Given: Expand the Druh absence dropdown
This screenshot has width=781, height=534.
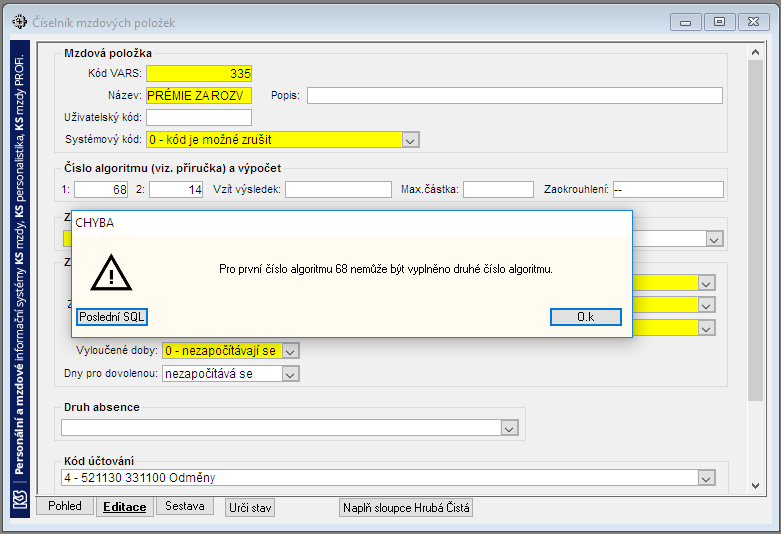Looking at the screenshot, I should tap(509, 428).
